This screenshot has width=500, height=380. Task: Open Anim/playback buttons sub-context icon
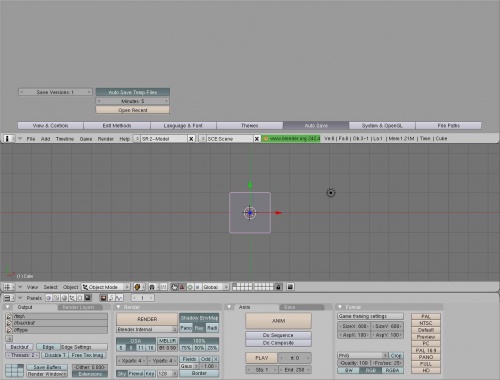[x=111, y=298]
